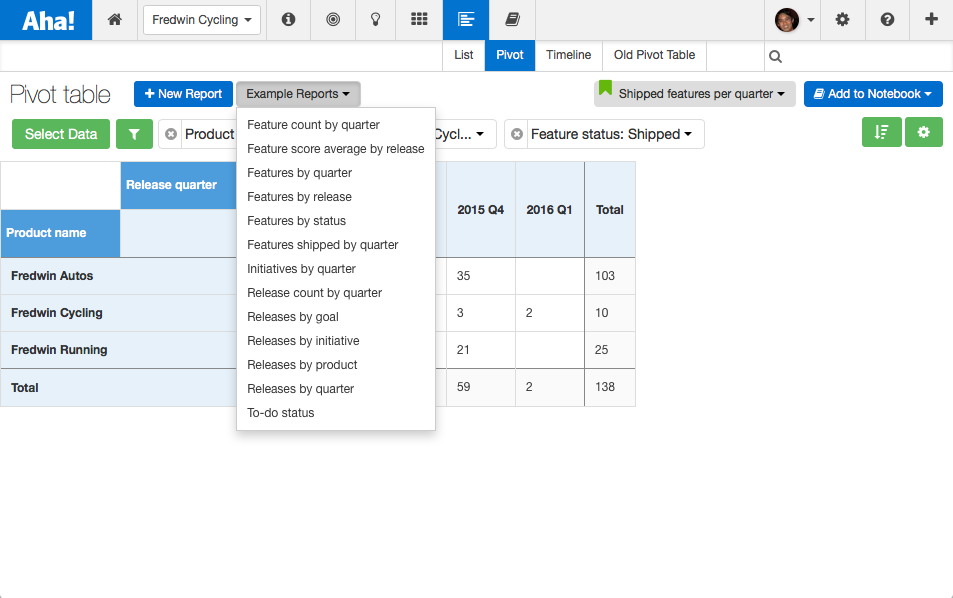Screen dimensions: 953x598
Task: Pick Release count by quarter
Action: [x=335, y=293]
